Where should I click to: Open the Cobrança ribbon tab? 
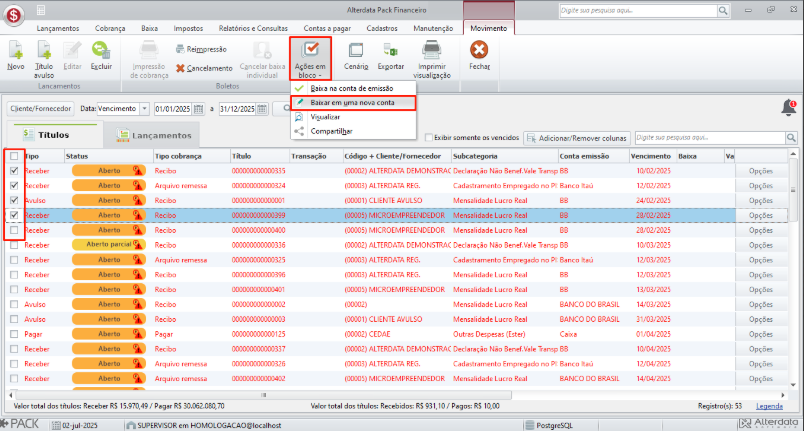click(x=110, y=28)
